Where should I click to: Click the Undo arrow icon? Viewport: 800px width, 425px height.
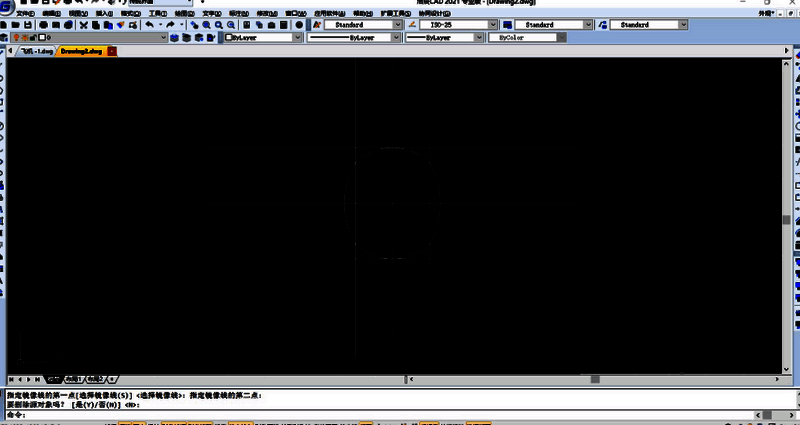coord(149,24)
